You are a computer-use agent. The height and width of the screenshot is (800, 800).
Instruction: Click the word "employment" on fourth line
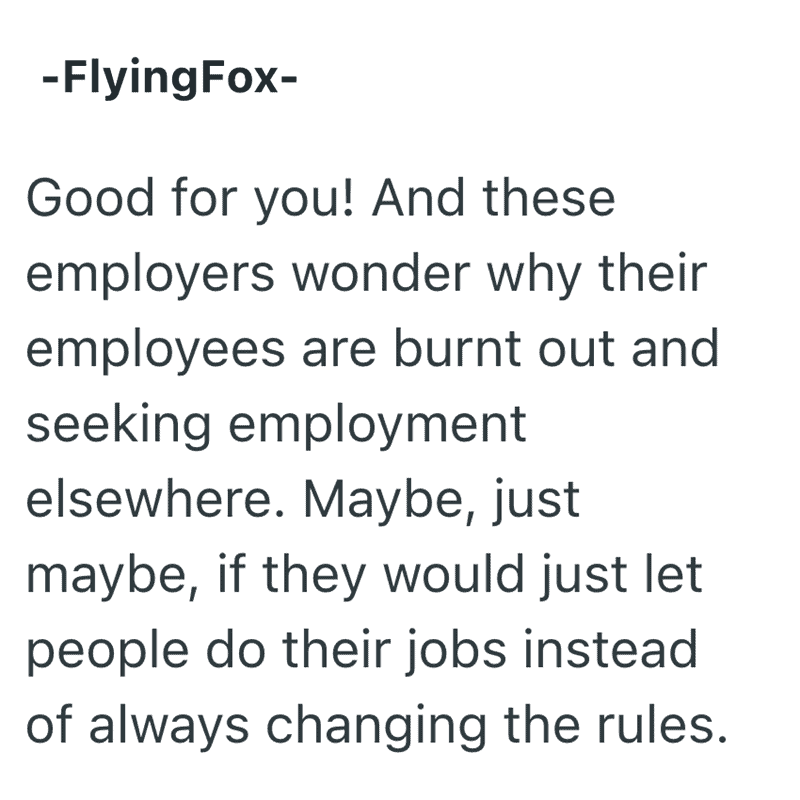(x=377, y=426)
